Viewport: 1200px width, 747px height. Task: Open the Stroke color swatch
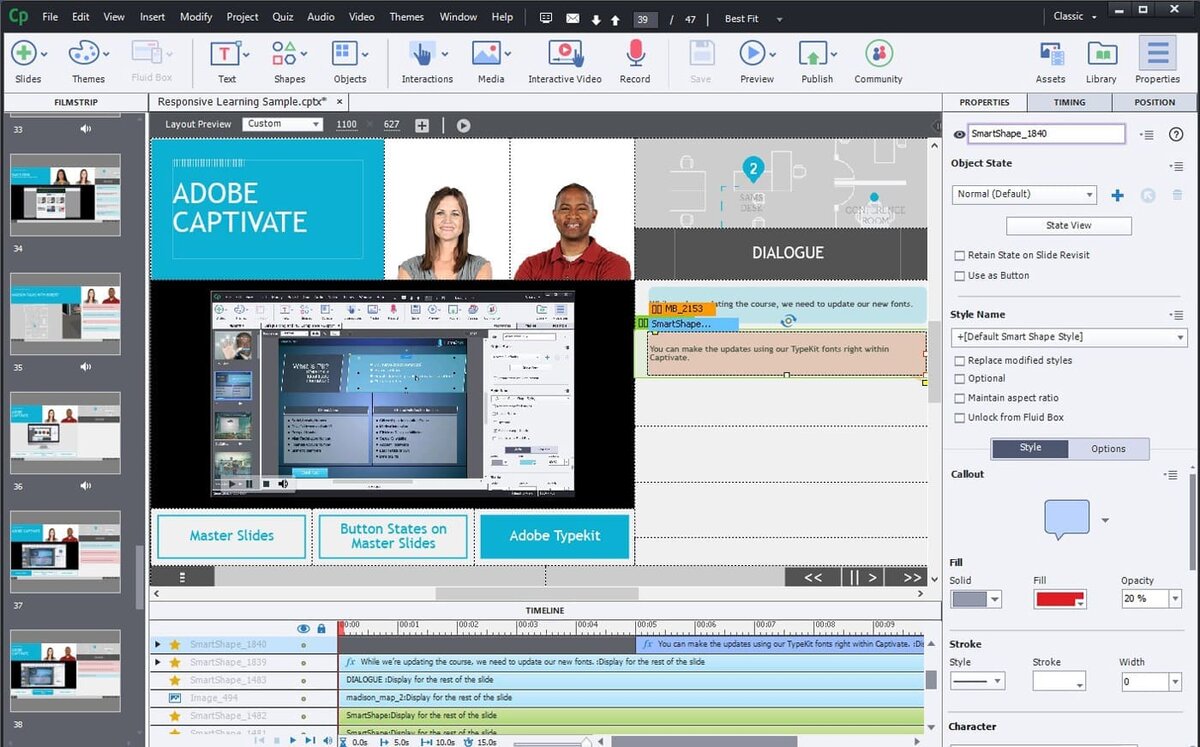pos(1059,681)
